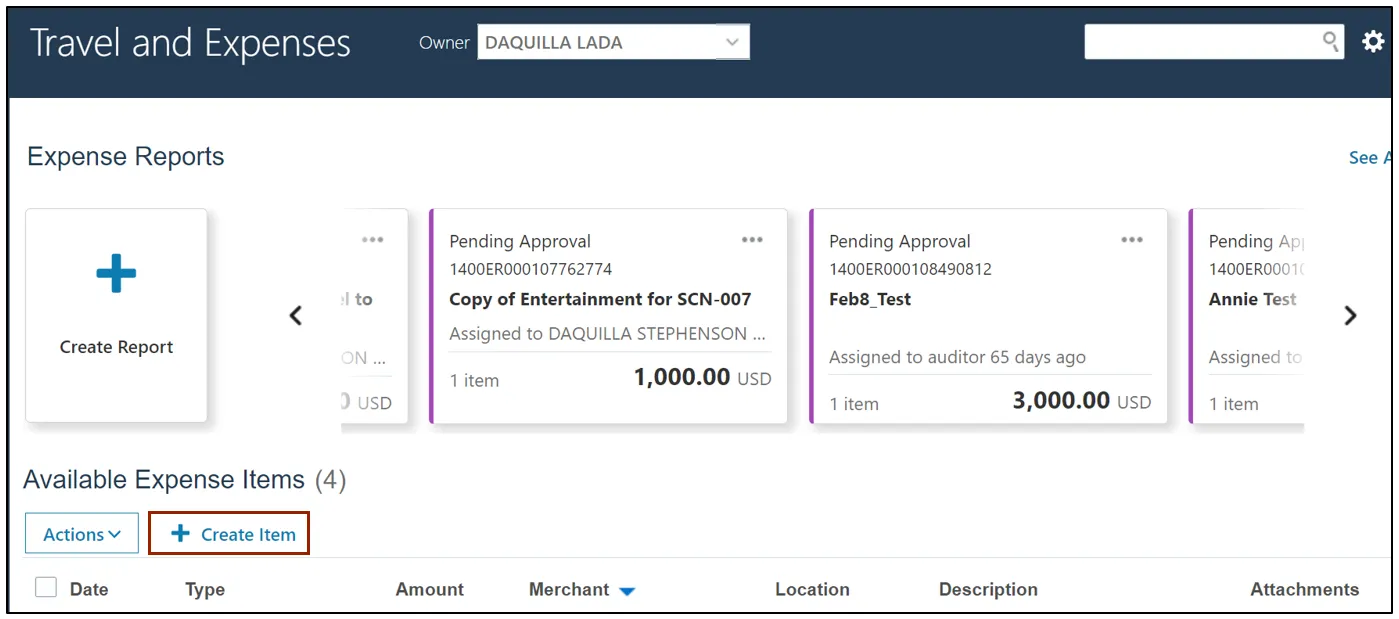Open Copy of Entertainment for SCN-007 report
1399x619 pixels.
click(x=600, y=299)
